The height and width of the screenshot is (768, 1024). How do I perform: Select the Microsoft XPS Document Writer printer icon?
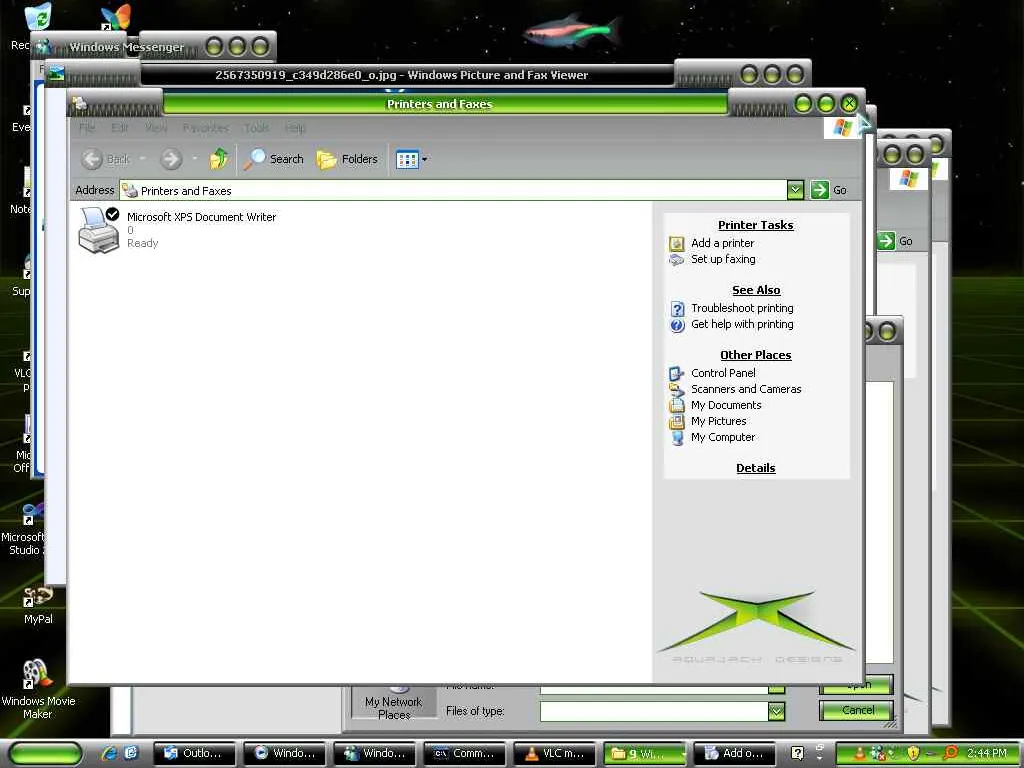pyautogui.click(x=99, y=230)
